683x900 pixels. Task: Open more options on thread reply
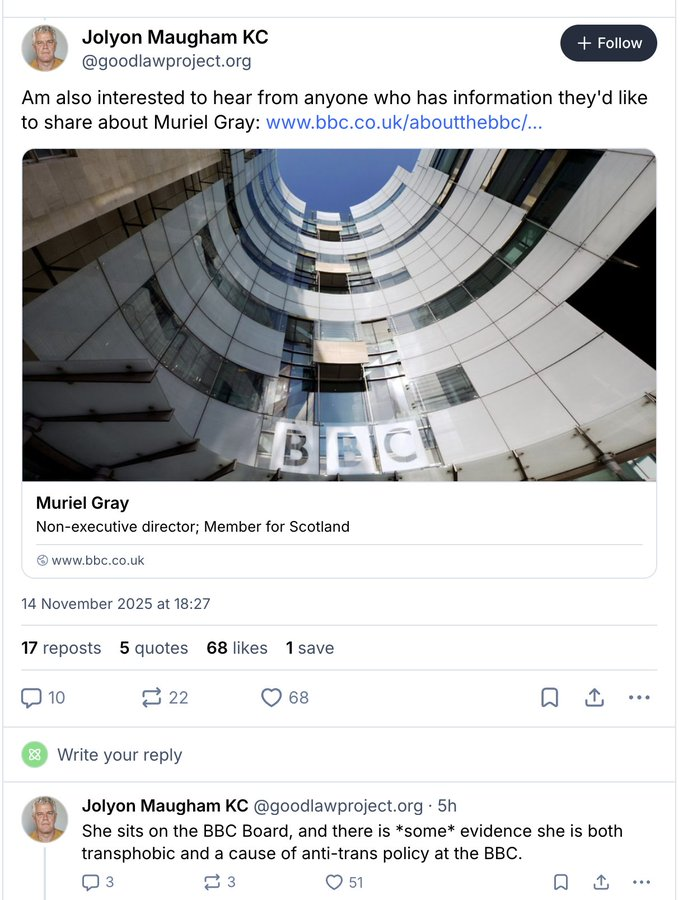pyautogui.click(x=640, y=882)
